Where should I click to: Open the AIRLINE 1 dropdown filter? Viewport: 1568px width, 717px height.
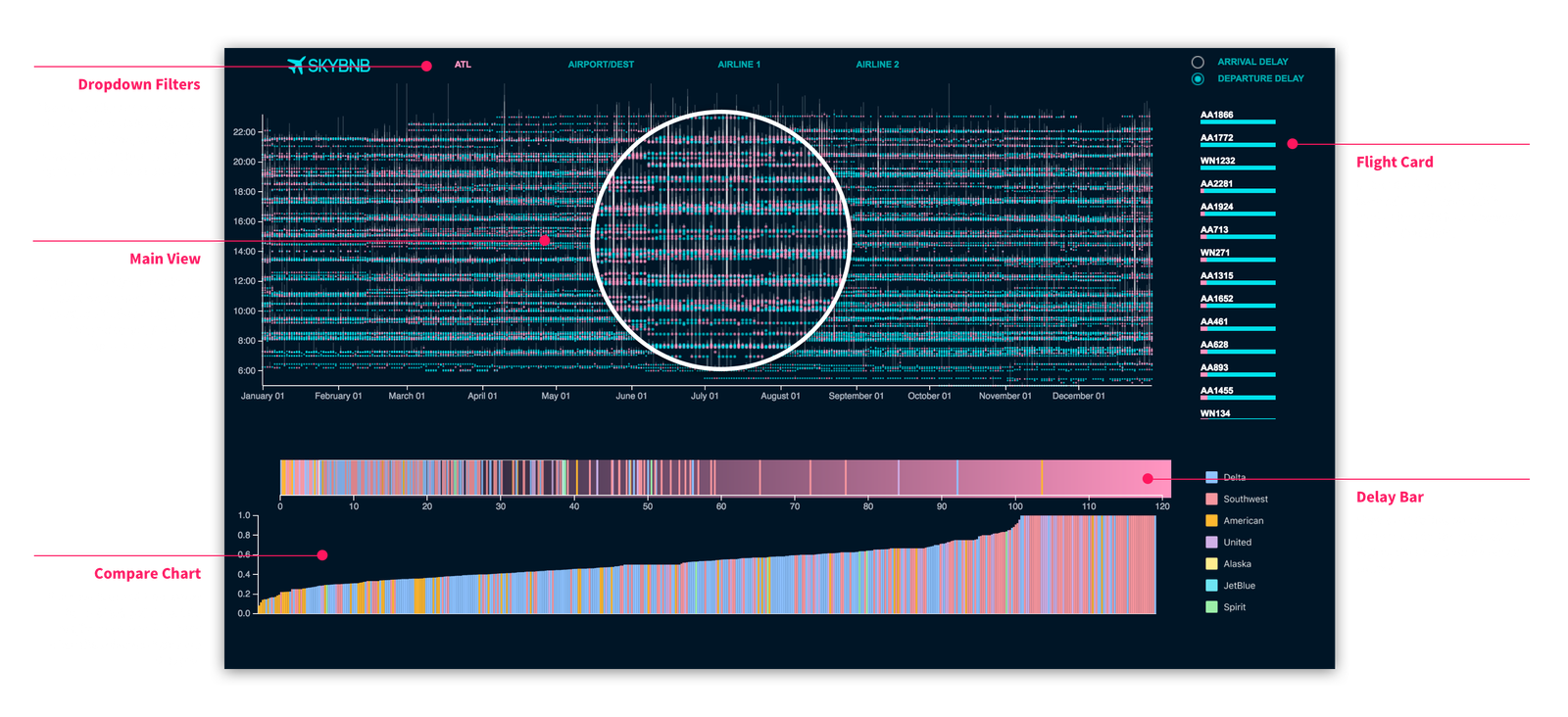click(739, 65)
